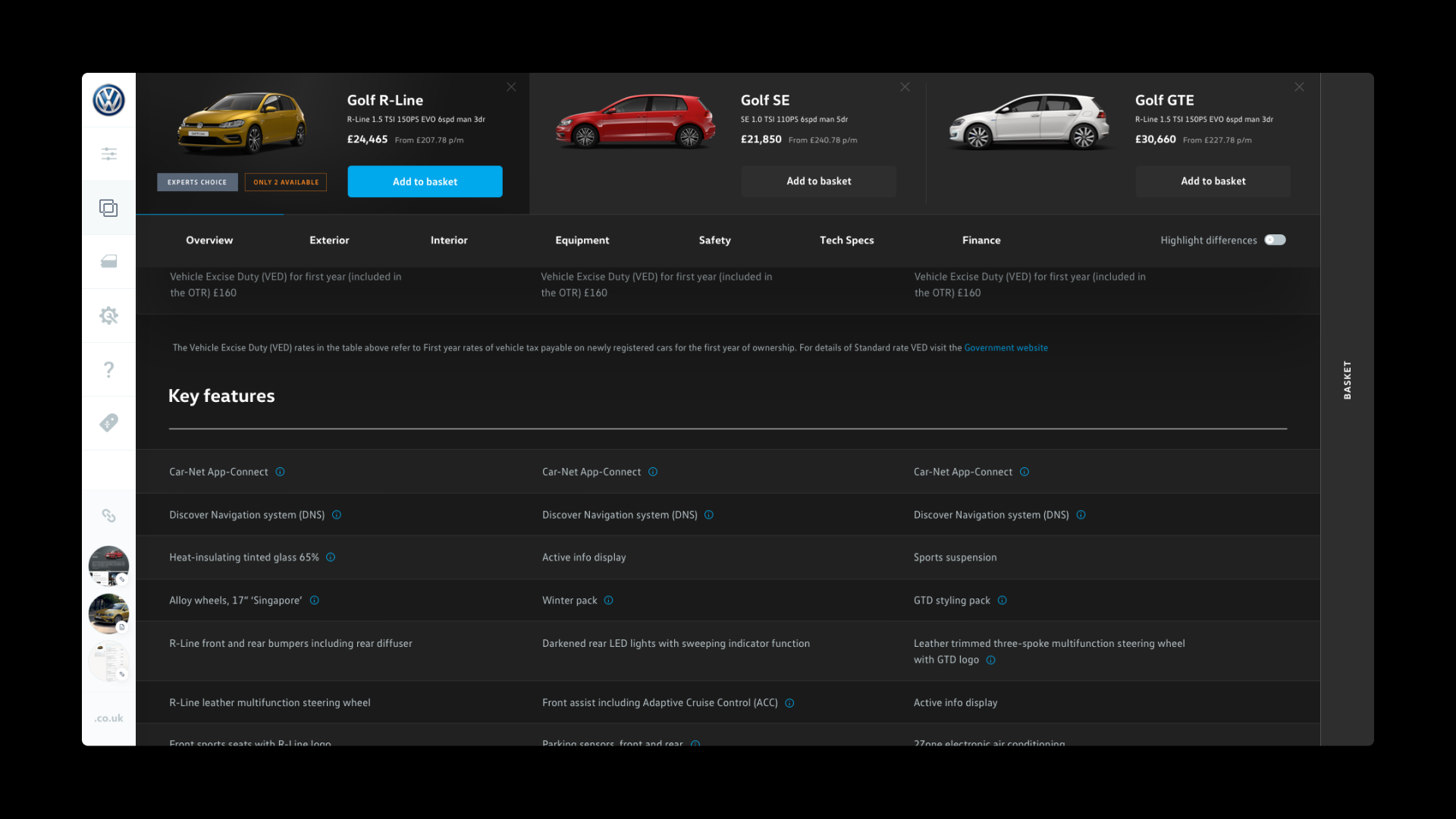
Task: Open the question mark help icon
Action: pos(108,369)
